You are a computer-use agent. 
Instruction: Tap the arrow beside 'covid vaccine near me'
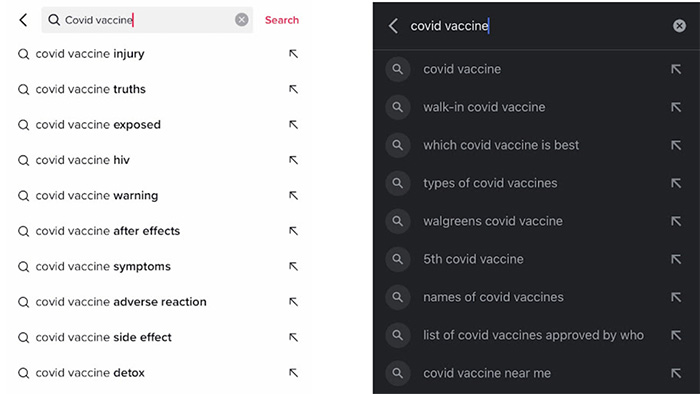tap(676, 373)
